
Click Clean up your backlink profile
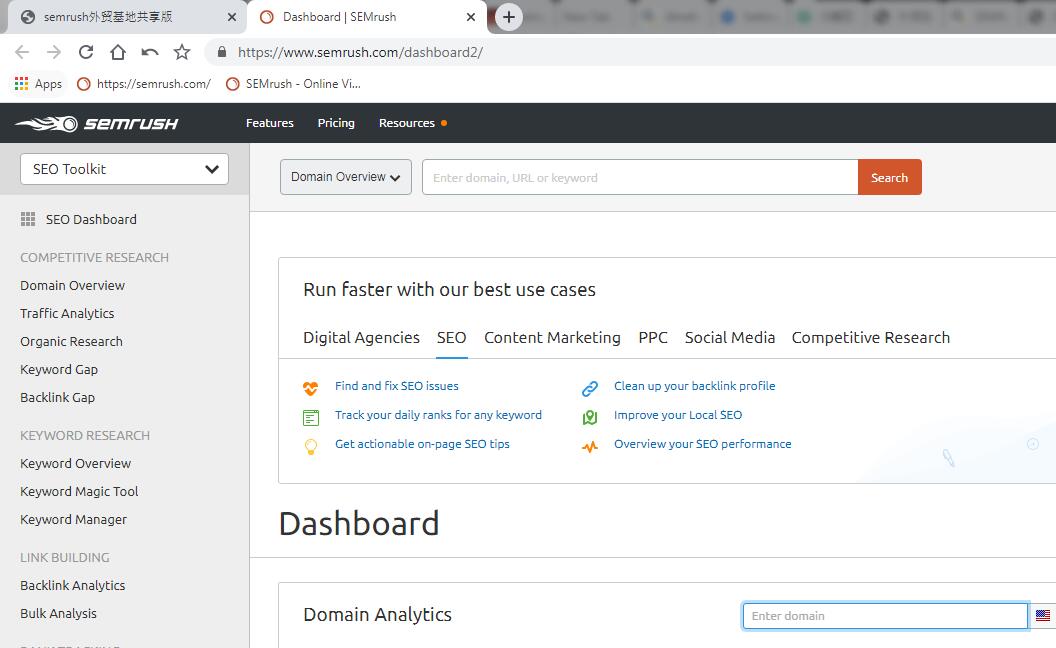(694, 386)
